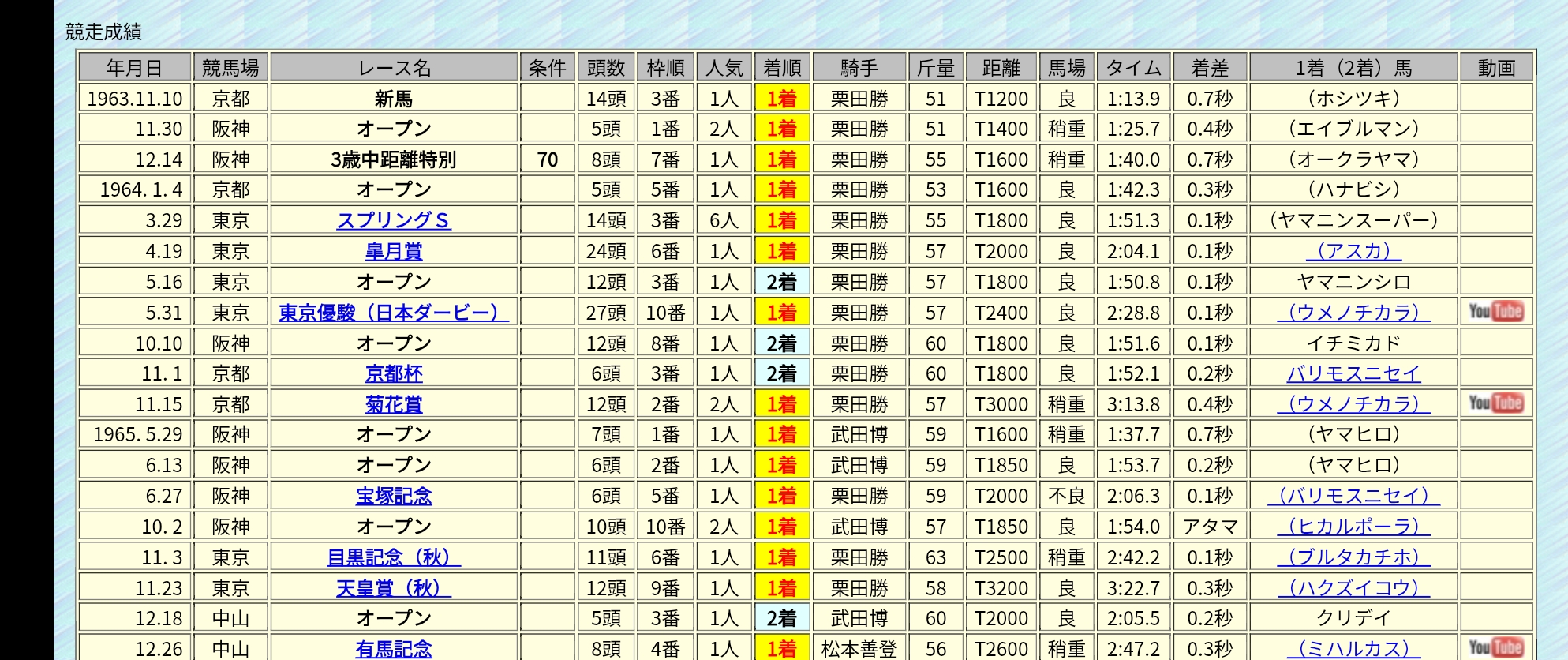Open YouTube video for 東京優駿 race

click(1495, 312)
